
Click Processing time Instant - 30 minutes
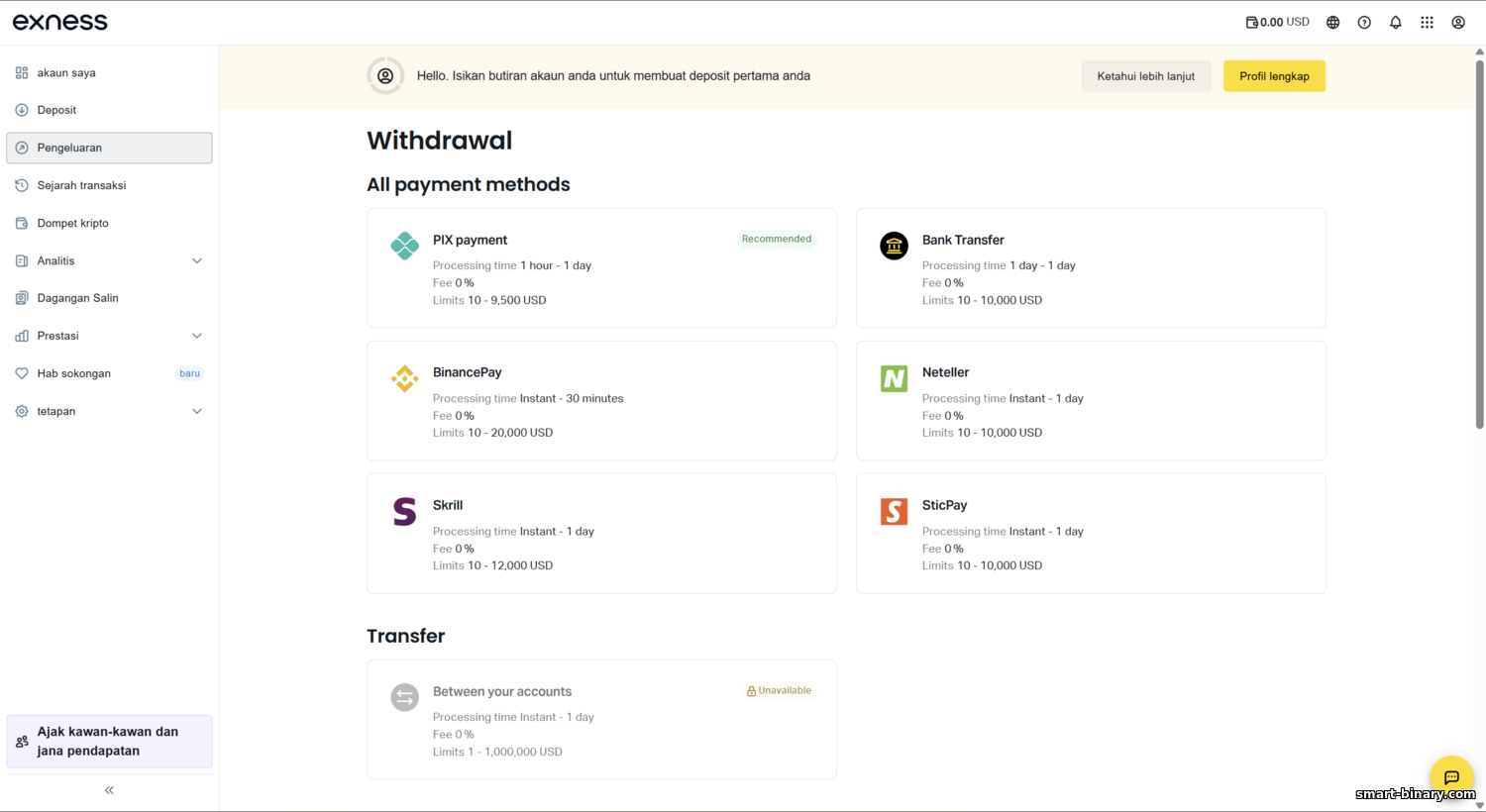pyautogui.click(x=528, y=398)
